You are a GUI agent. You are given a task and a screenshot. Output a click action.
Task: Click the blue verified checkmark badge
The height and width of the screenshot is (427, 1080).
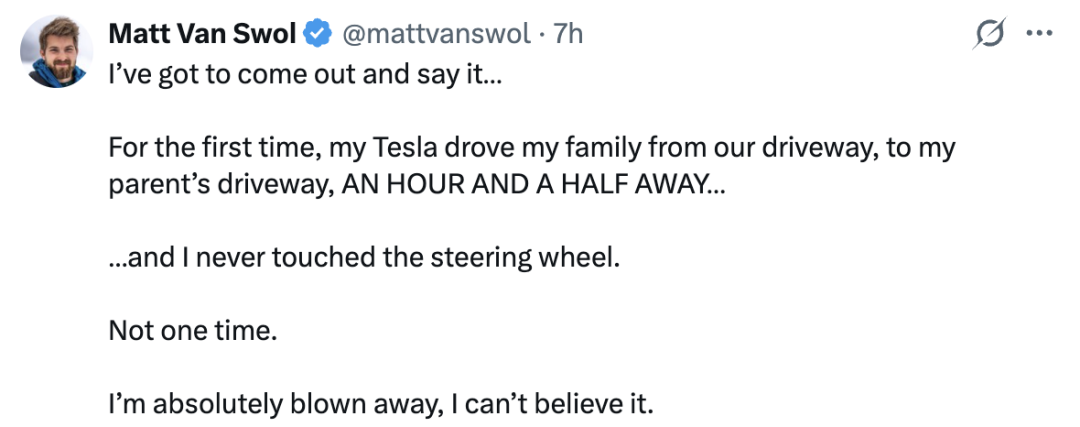(318, 34)
